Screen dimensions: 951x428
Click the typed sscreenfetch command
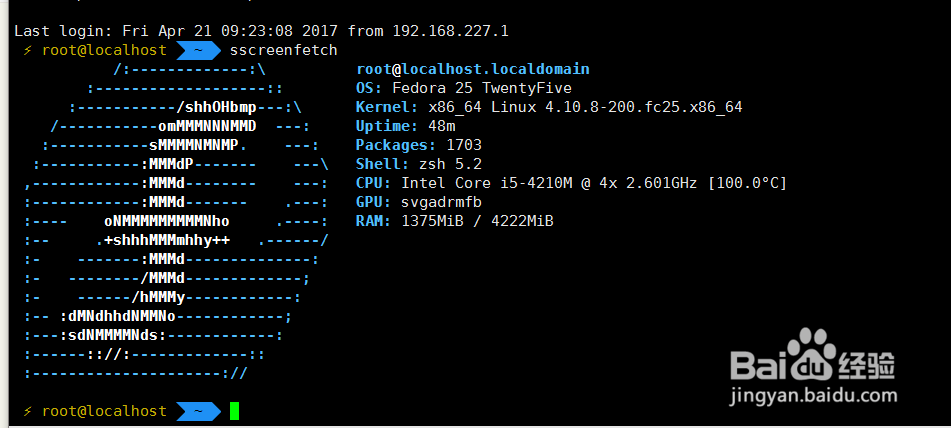[x=283, y=50]
